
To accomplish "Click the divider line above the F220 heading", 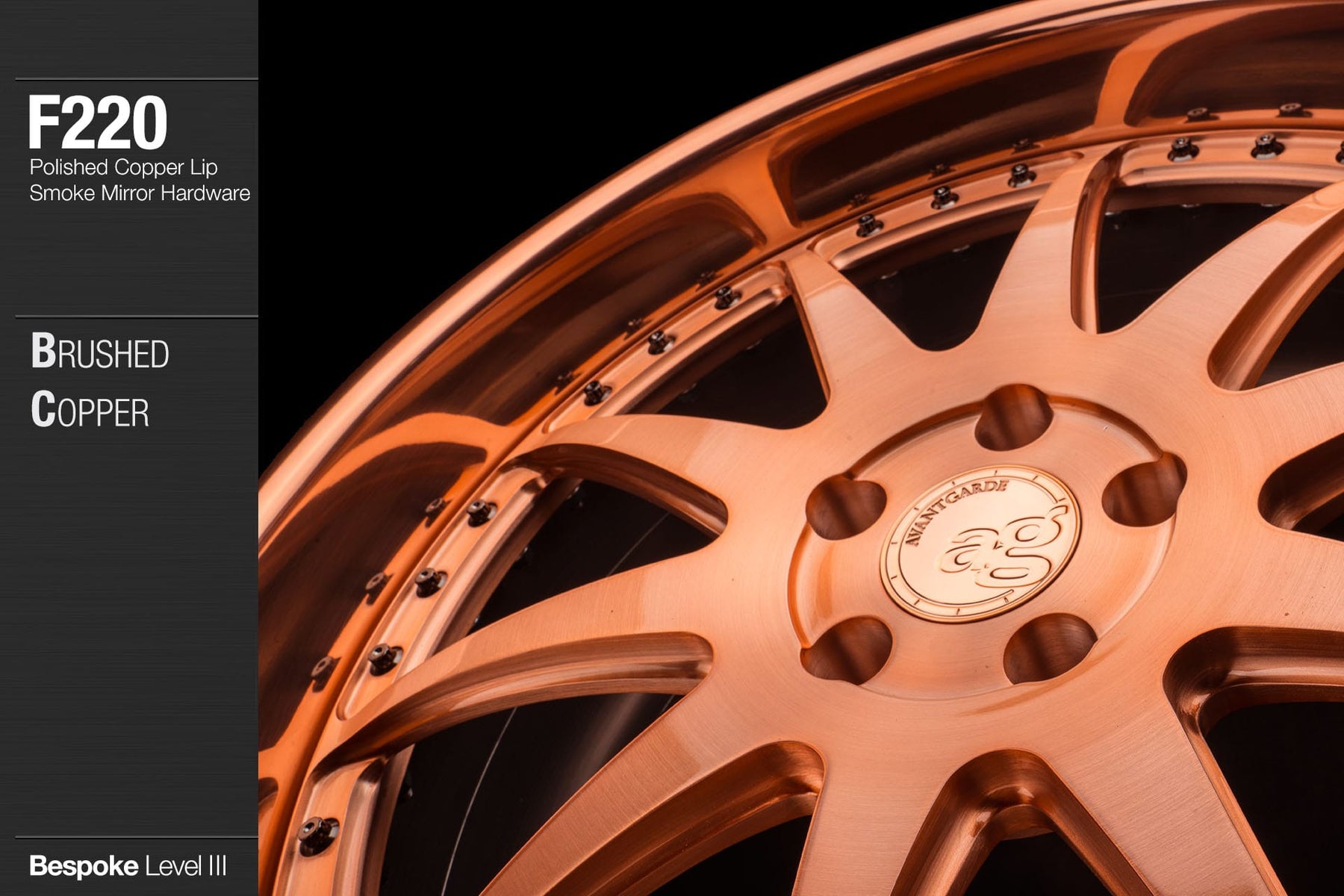I will (136, 79).
